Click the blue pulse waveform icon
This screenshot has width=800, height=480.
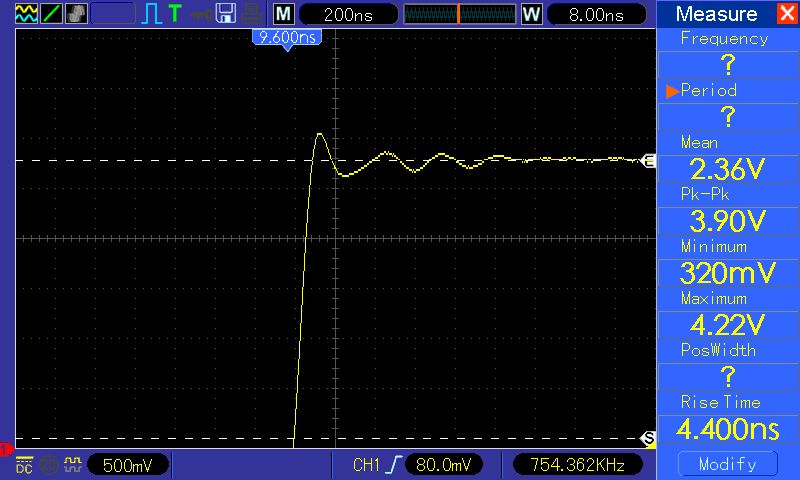click(x=152, y=14)
